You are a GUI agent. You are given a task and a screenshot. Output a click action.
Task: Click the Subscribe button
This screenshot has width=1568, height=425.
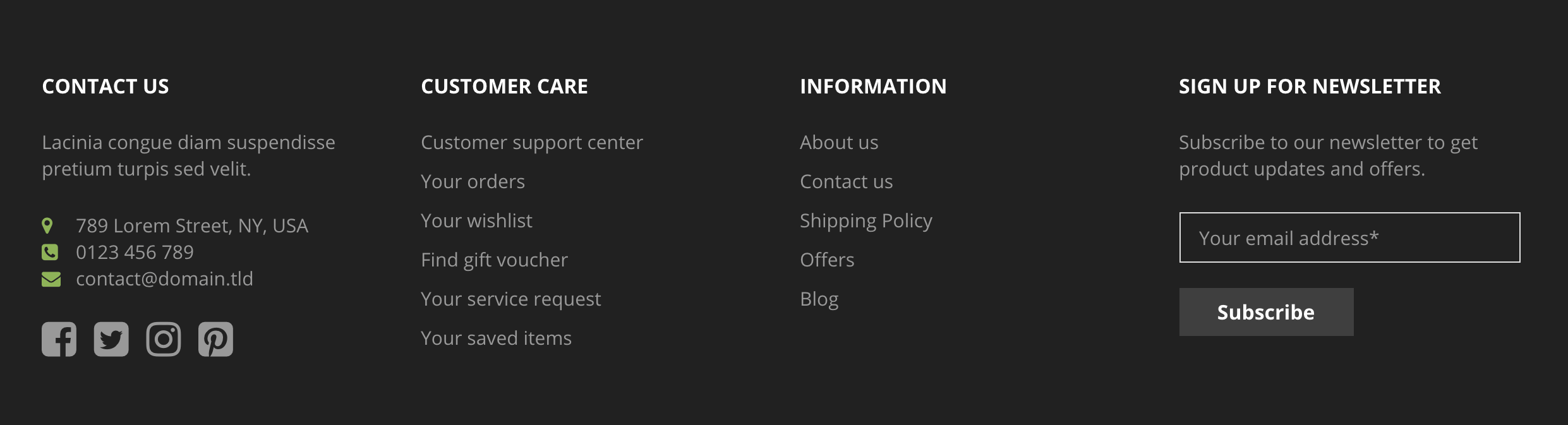click(1265, 312)
